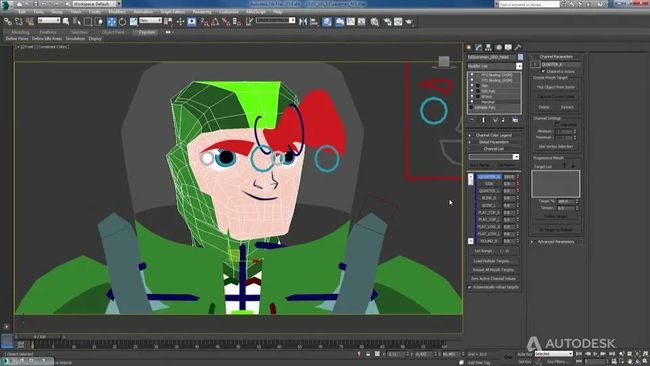This screenshot has width=650, height=366.
Task: Open the Hierarchy panel tab
Action: tap(488, 47)
